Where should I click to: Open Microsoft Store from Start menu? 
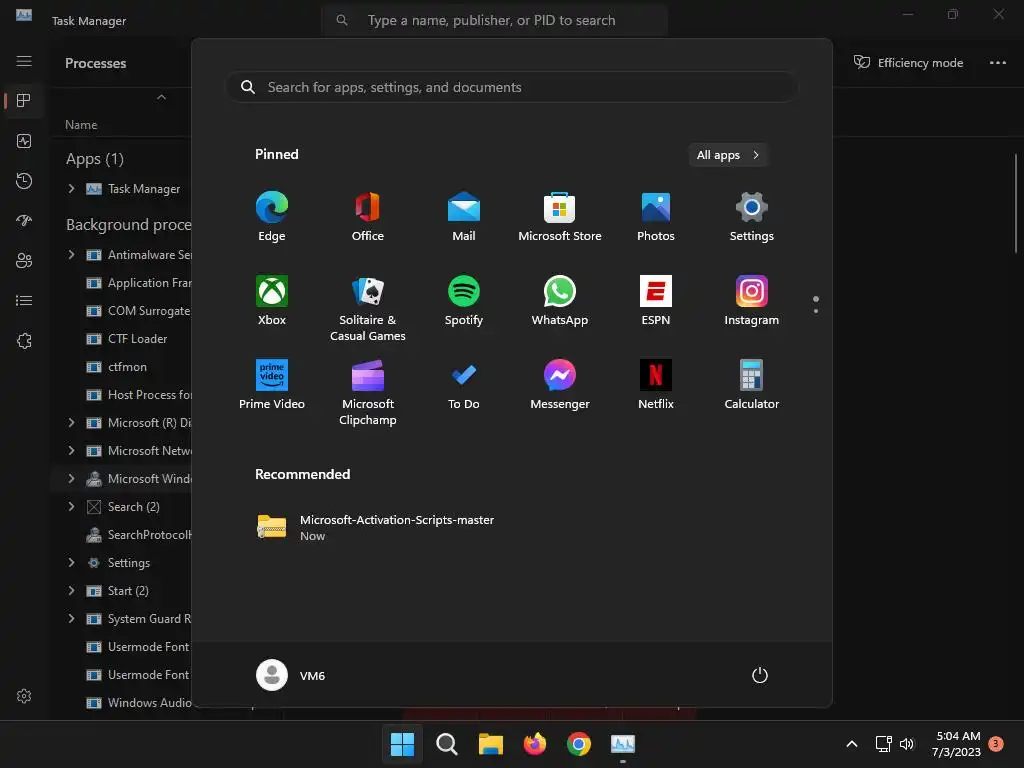point(560,217)
